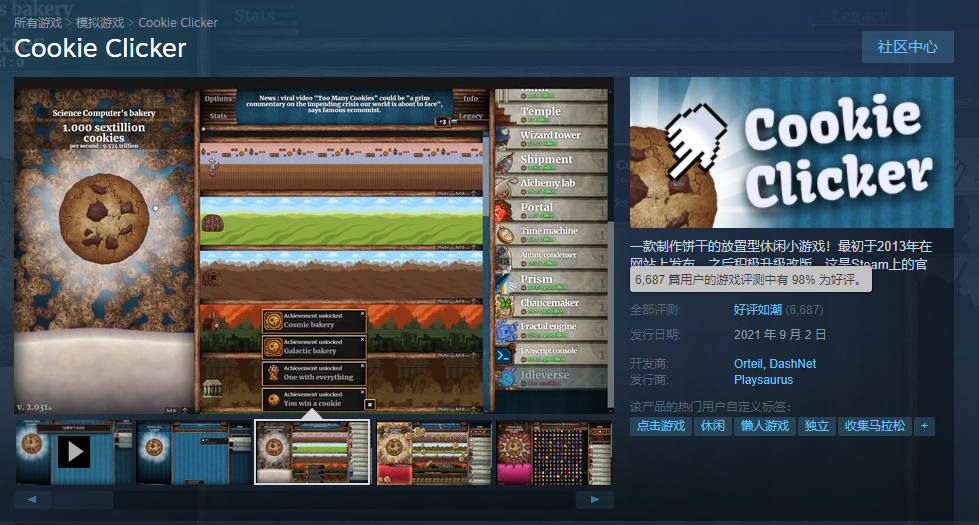Click the Javascript console building entry
Image resolution: width=979 pixels, height=525 pixels.
(x=552, y=353)
